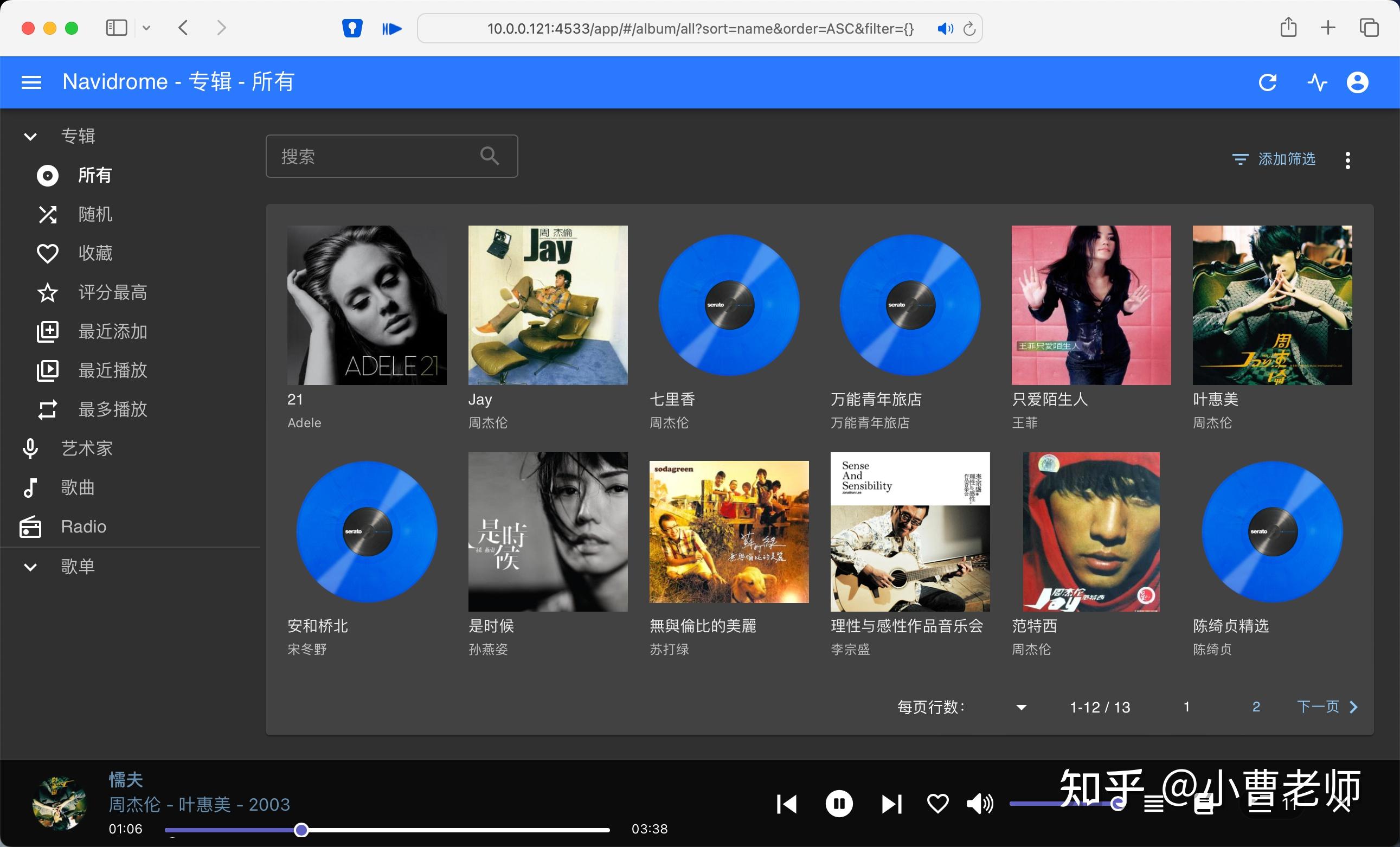Open the 每页行数 rows-per-page dropdown
This screenshot has height=847, width=1400.
click(x=1021, y=707)
